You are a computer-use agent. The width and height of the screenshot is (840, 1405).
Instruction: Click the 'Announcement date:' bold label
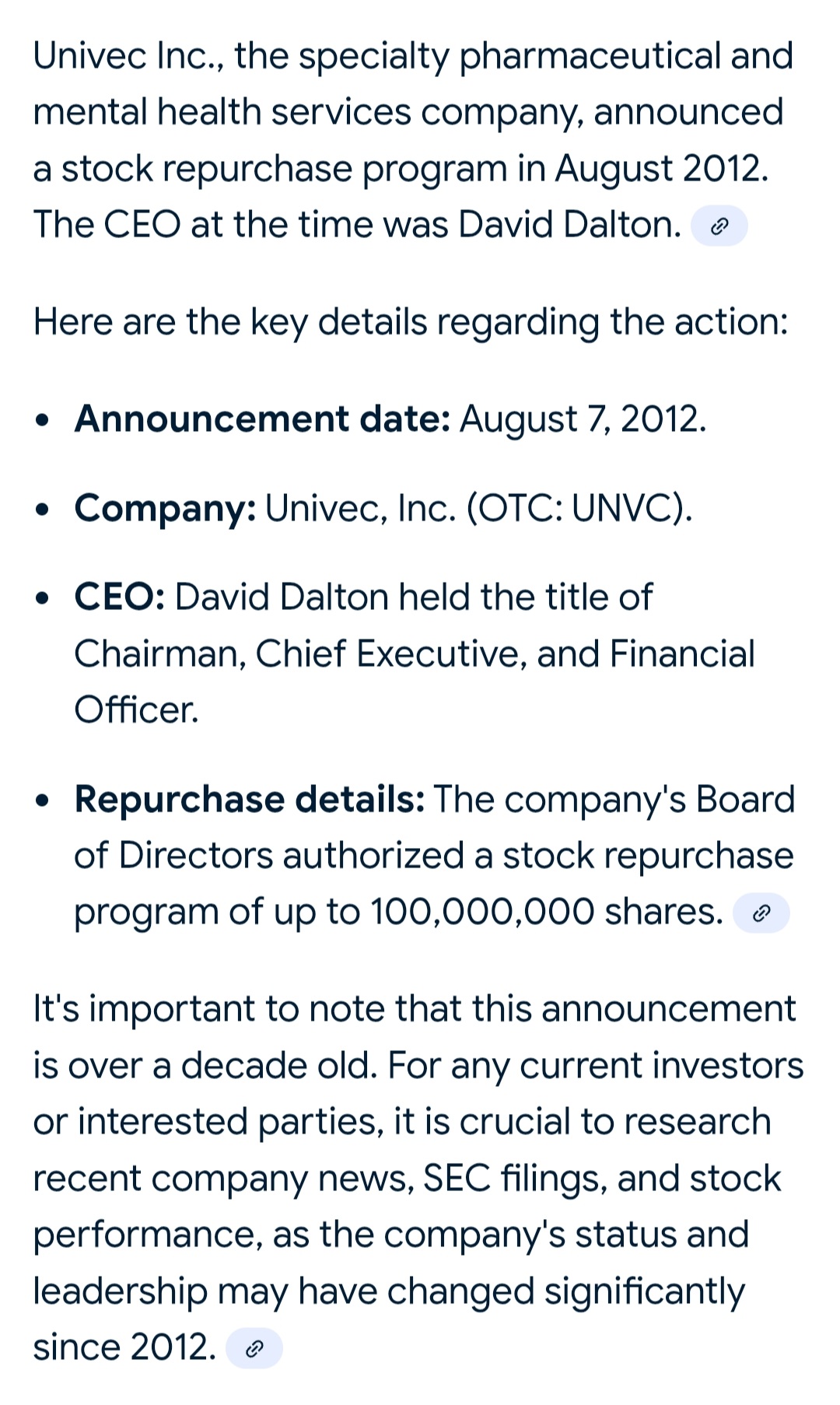point(263,419)
